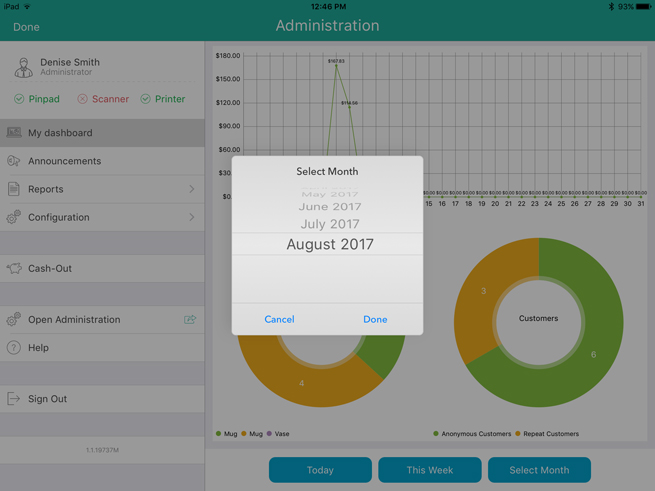The image size is (655, 491).
Task: Pick July 2017 in month picker
Action: click(x=330, y=224)
